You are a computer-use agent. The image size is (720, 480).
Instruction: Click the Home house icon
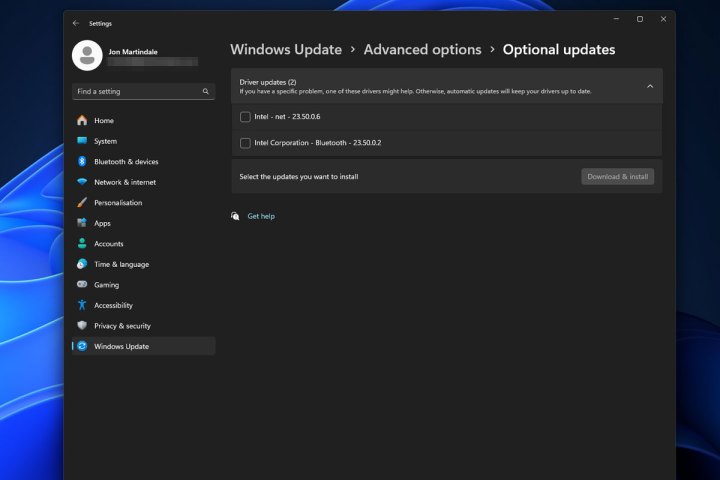tap(82, 120)
